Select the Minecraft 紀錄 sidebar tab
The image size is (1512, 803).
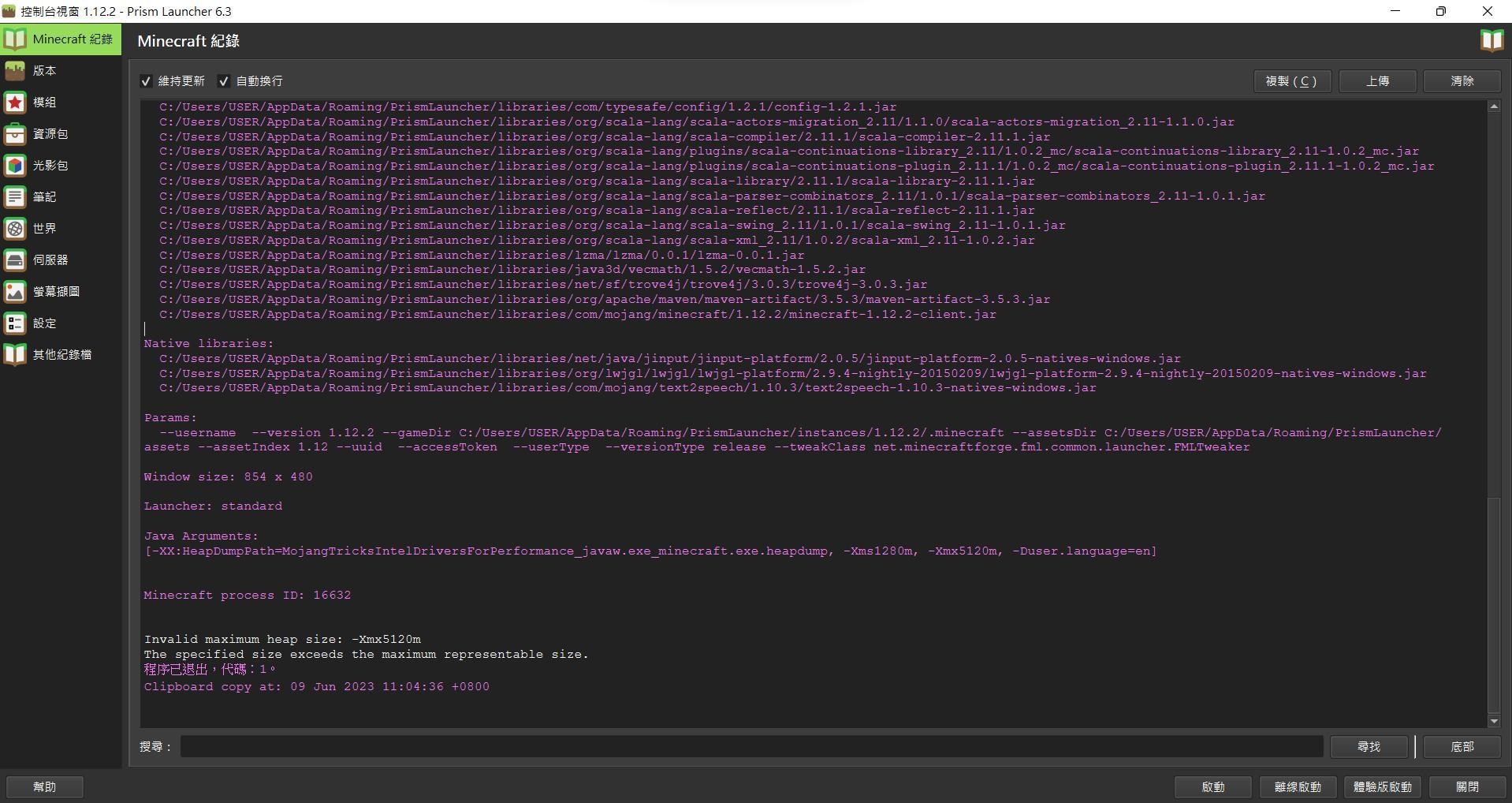tap(61, 39)
